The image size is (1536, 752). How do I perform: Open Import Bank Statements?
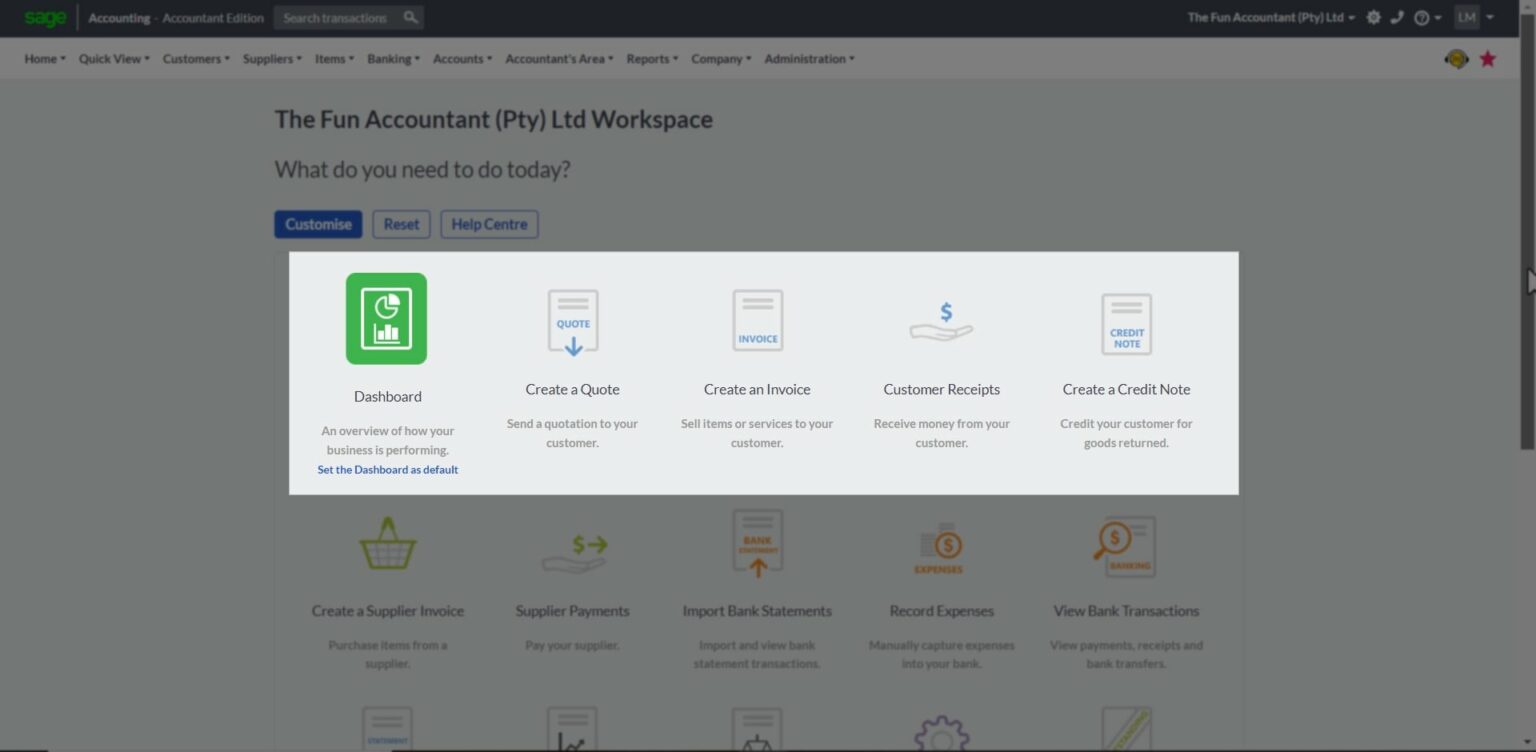(x=756, y=542)
